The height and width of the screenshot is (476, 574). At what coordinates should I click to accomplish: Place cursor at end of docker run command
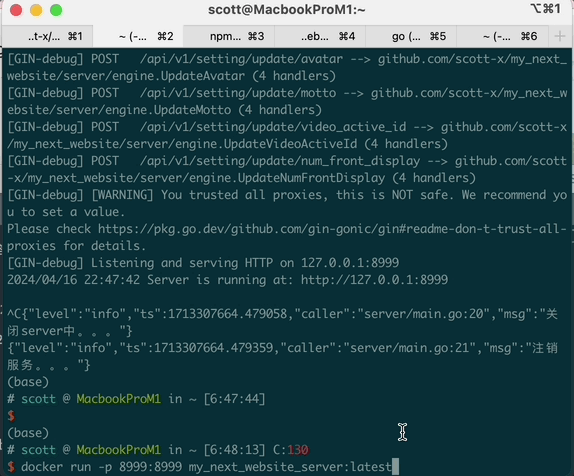pyautogui.click(x=395, y=467)
